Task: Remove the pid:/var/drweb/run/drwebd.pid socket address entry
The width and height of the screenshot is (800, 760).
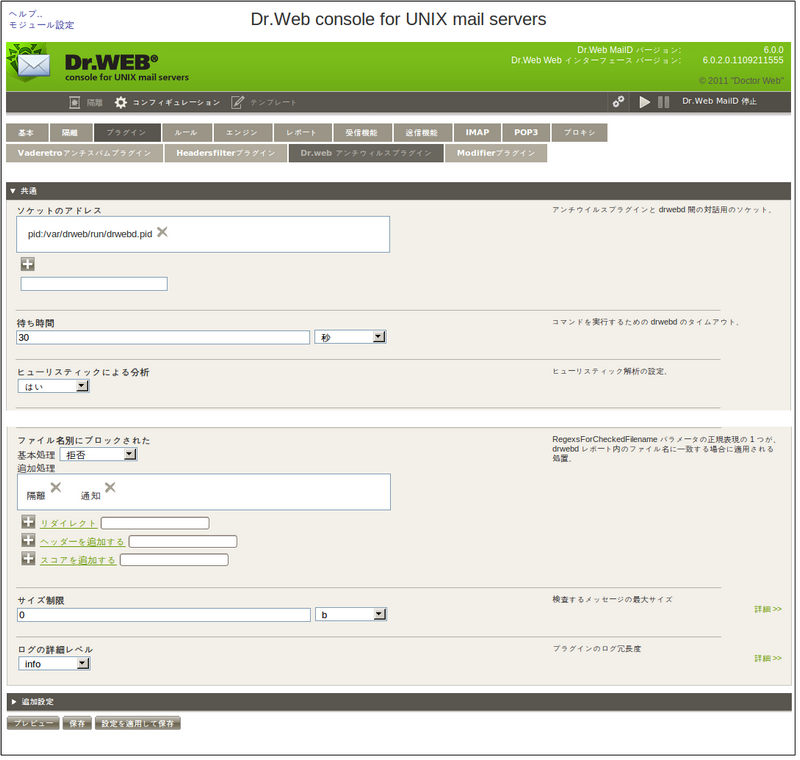Action: (162, 232)
